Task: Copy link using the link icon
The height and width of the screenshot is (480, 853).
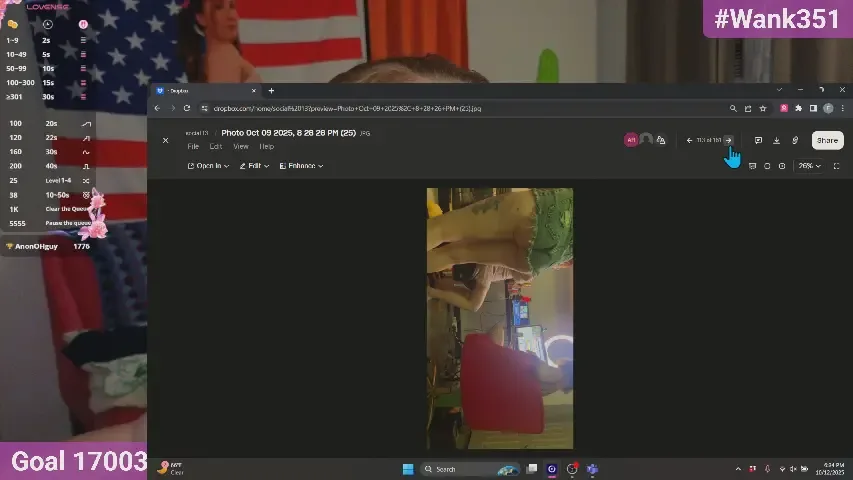Action: (795, 140)
